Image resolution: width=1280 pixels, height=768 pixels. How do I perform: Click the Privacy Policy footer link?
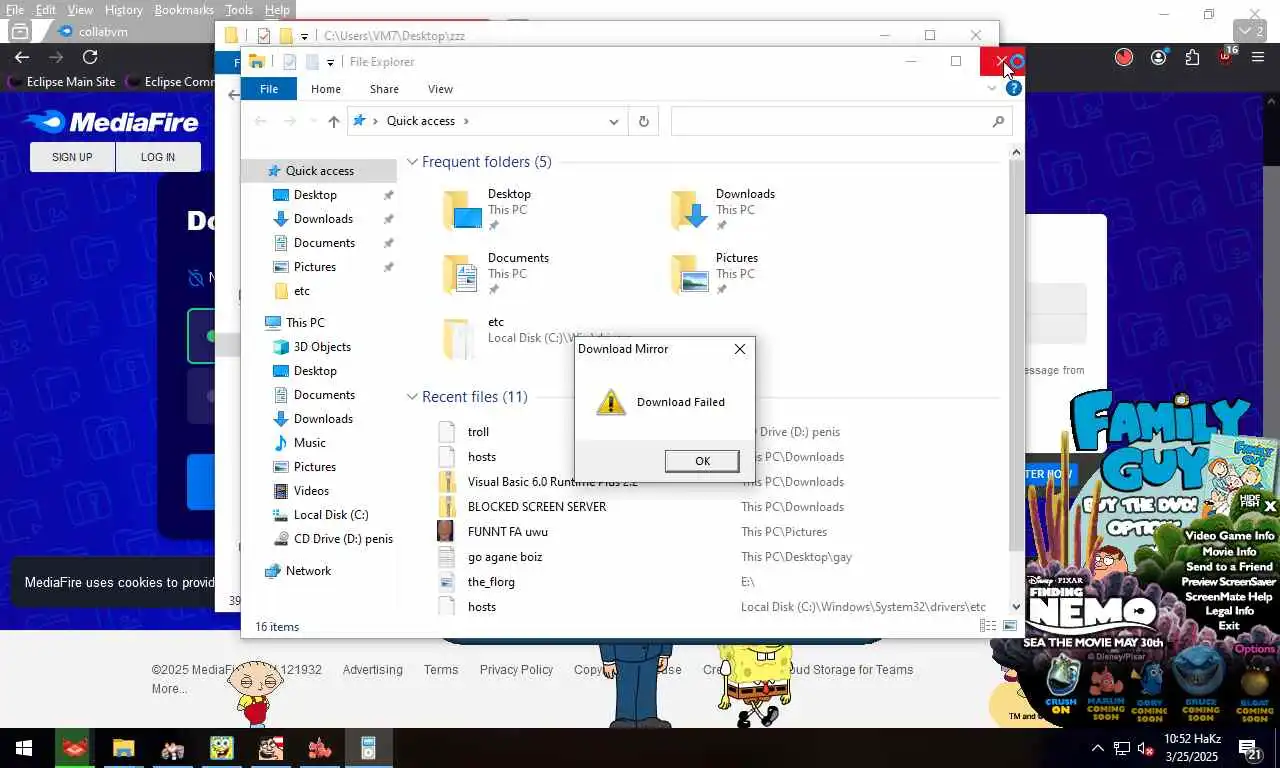tap(516, 670)
